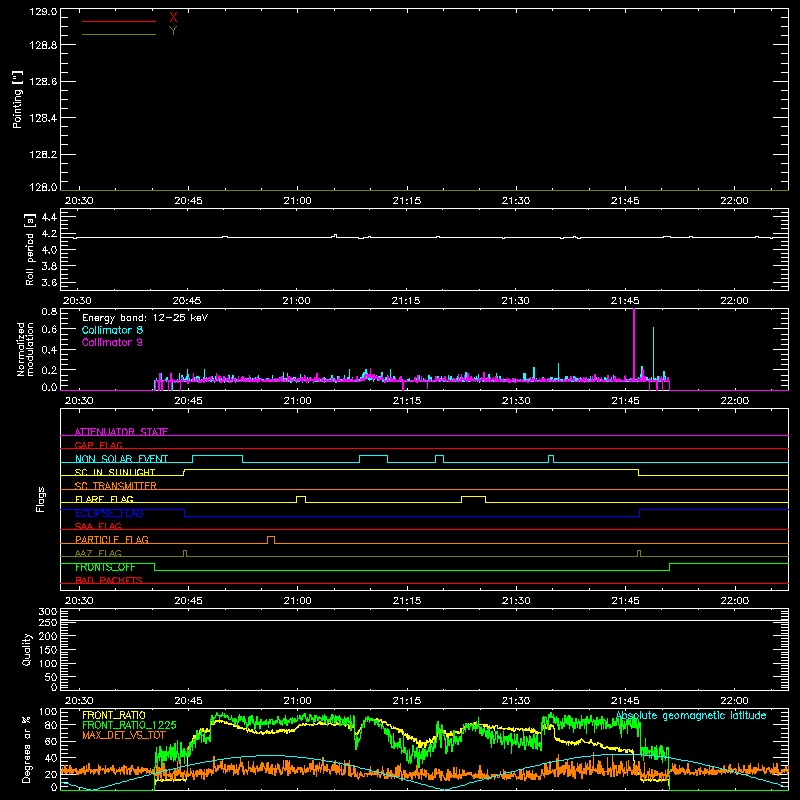Click the BAD_PACKETS flag label
The height and width of the screenshot is (800, 800).
(x=109, y=580)
